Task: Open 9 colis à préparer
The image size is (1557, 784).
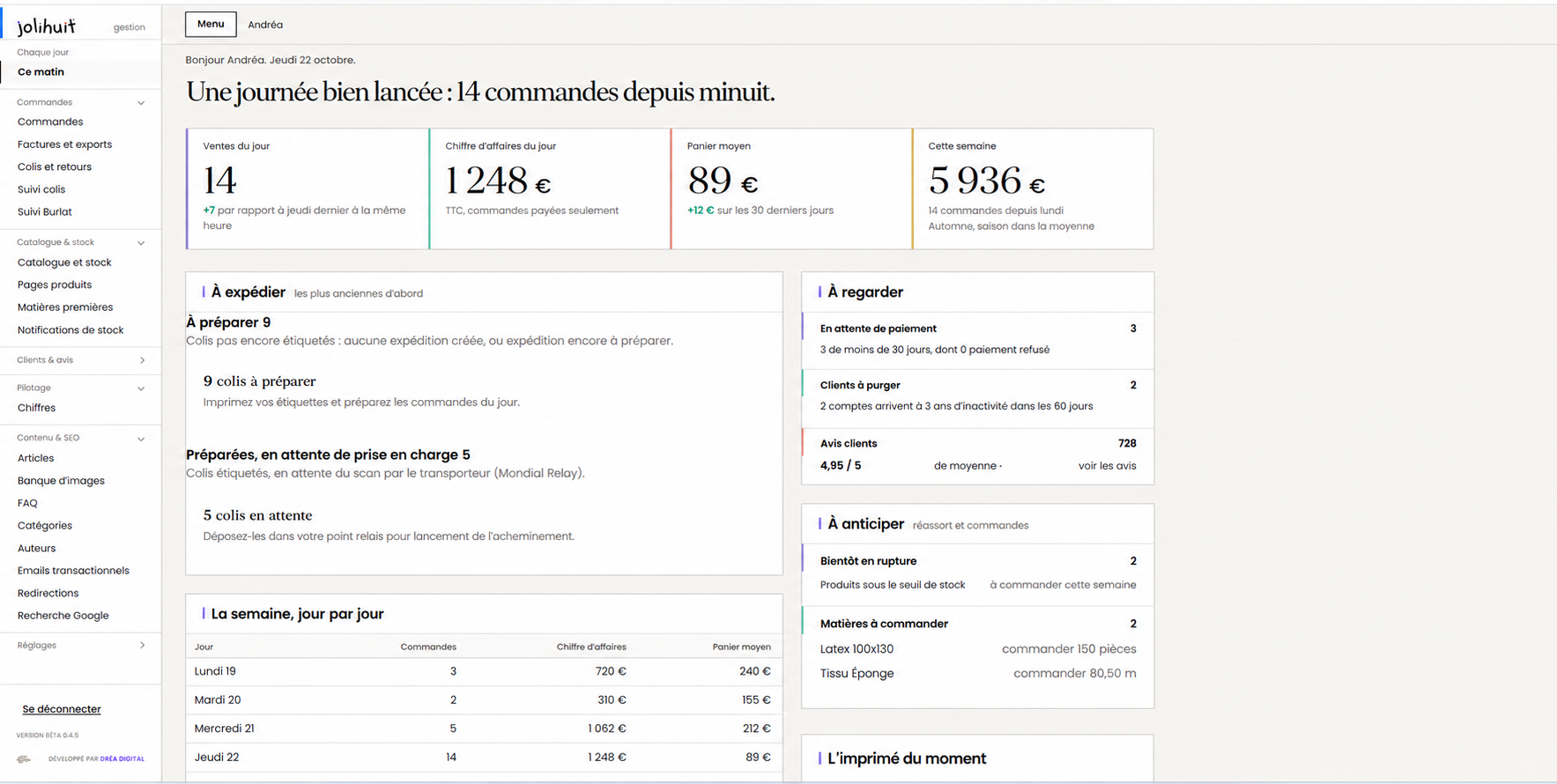Action: [259, 381]
